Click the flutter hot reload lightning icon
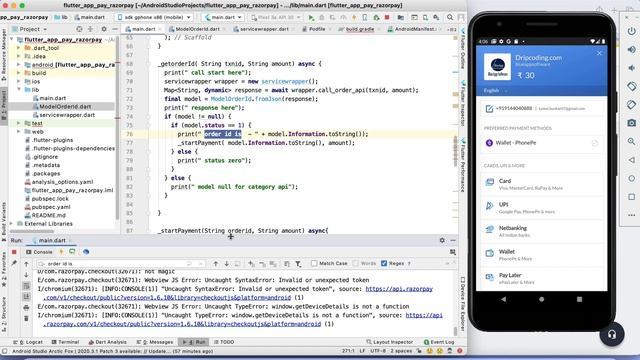 tap(354, 18)
